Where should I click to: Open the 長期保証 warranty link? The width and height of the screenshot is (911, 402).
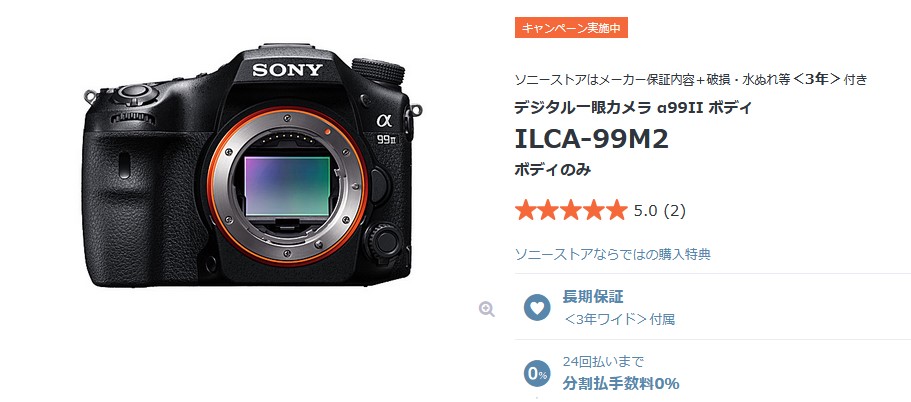pyautogui.click(x=593, y=297)
